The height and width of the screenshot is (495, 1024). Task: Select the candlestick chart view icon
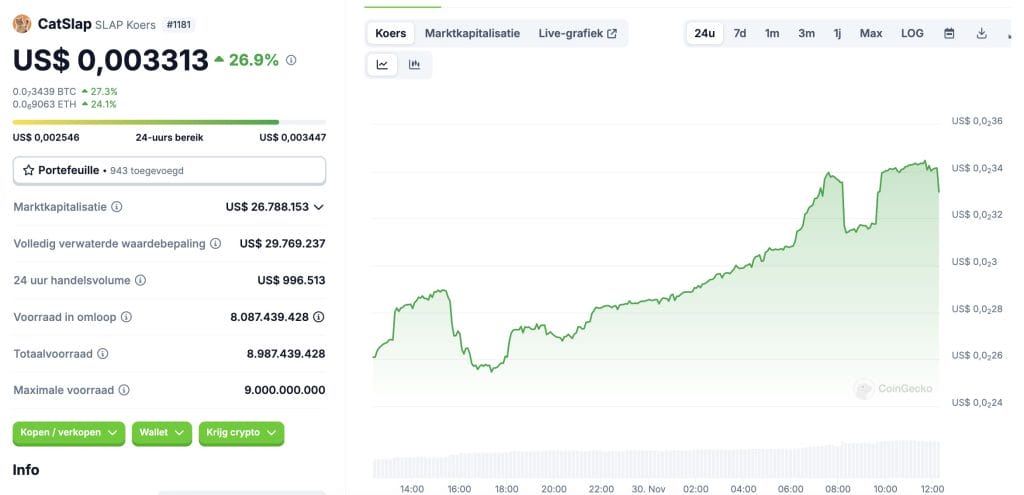414,65
